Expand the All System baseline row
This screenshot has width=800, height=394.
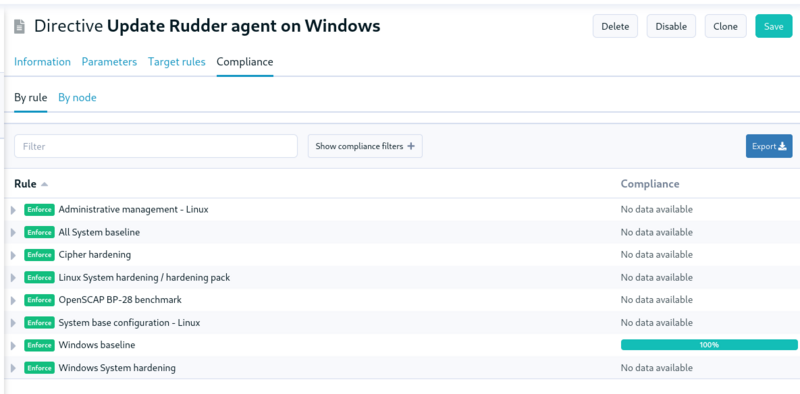tap(13, 233)
